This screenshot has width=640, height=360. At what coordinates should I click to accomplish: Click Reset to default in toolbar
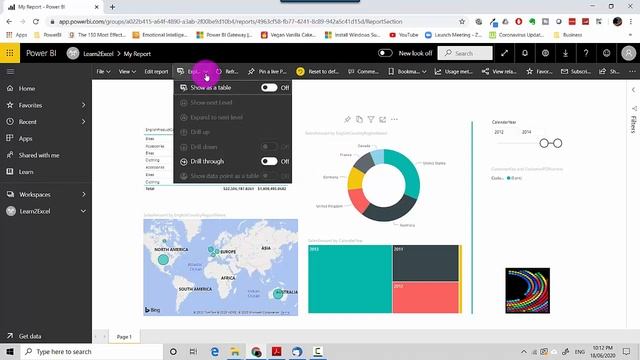[318, 71]
